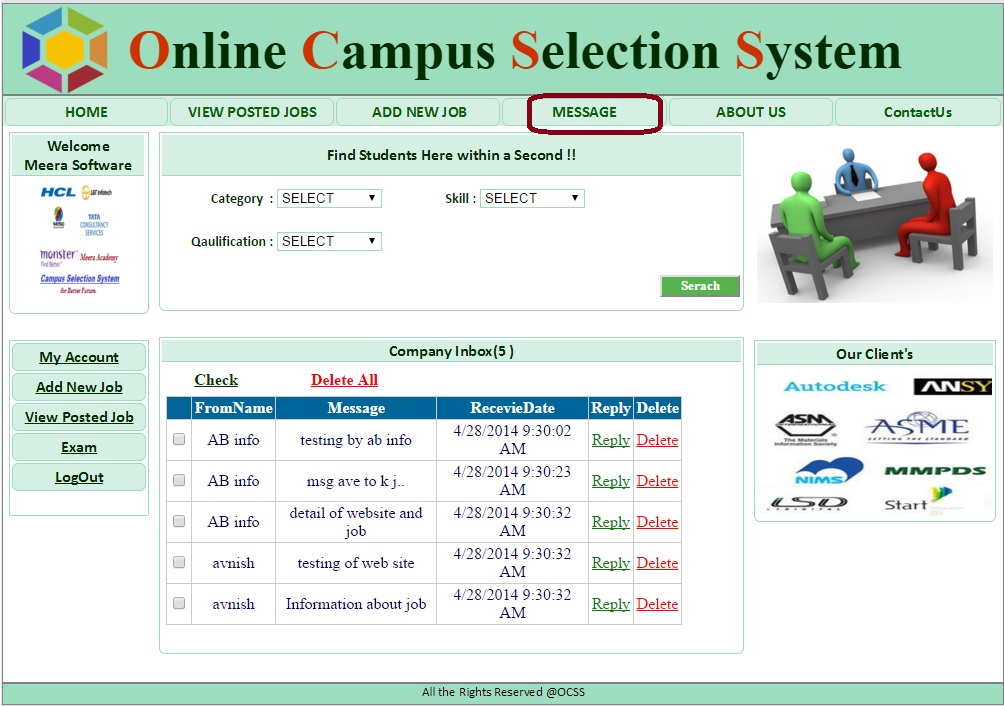Check the 'Information about job' message checkbox

(x=179, y=603)
